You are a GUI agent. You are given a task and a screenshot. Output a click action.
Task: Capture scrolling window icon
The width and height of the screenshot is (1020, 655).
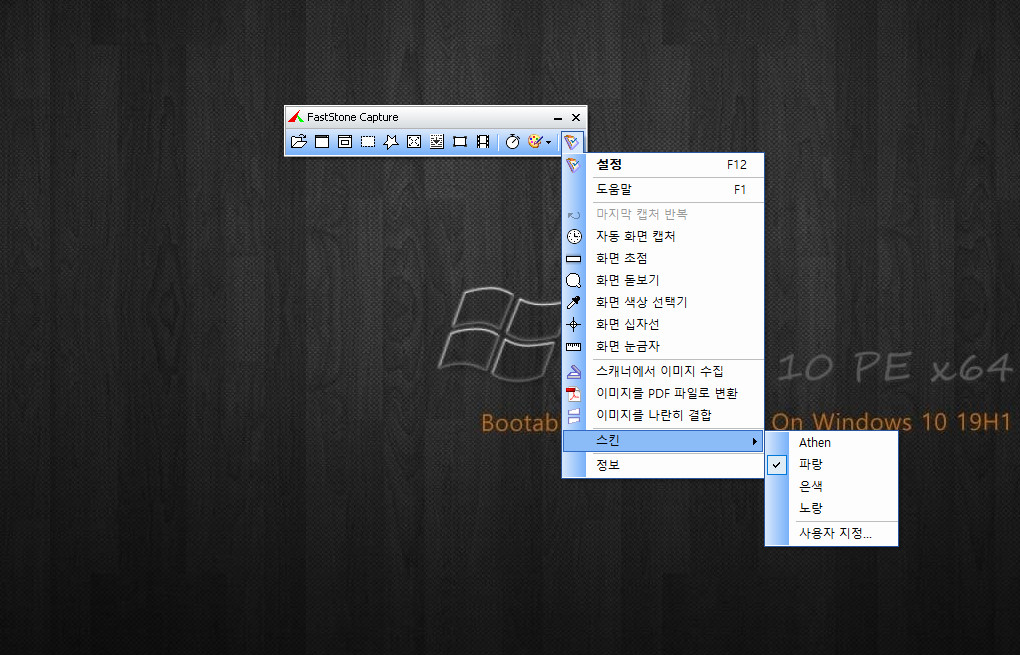(437, 142)
